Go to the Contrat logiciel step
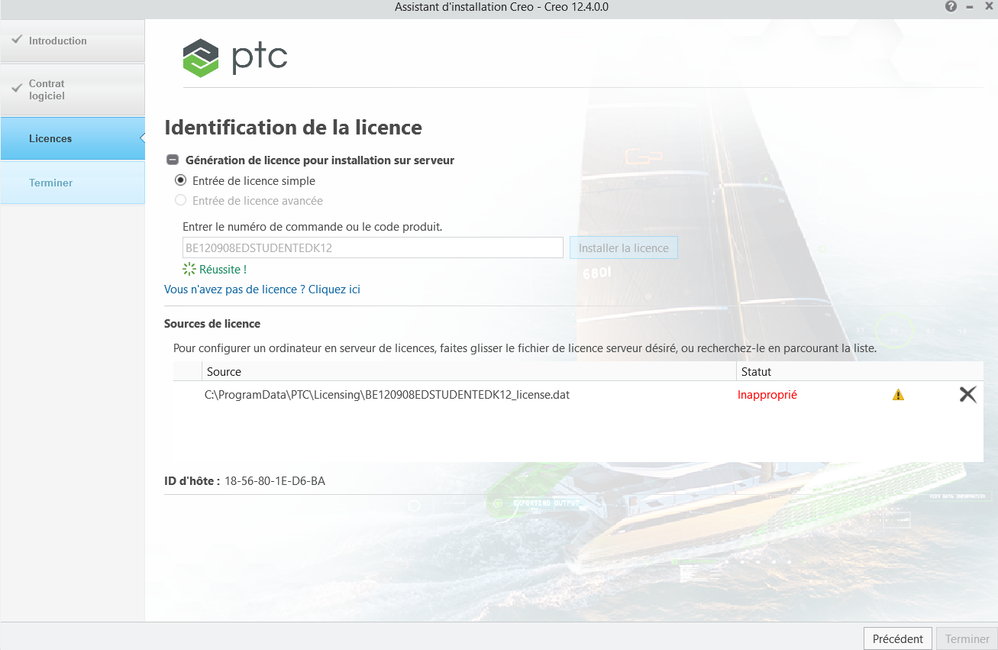 pos(73,89)
